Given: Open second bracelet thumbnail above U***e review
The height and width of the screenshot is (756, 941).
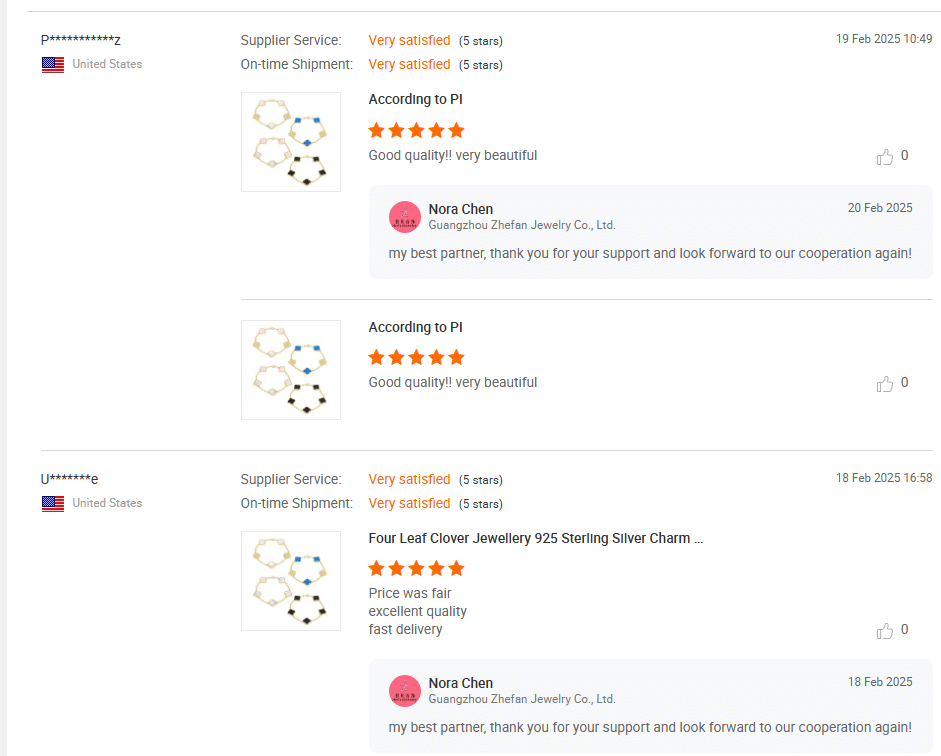Looking at the screenshot, I should (x=291, y=370).
